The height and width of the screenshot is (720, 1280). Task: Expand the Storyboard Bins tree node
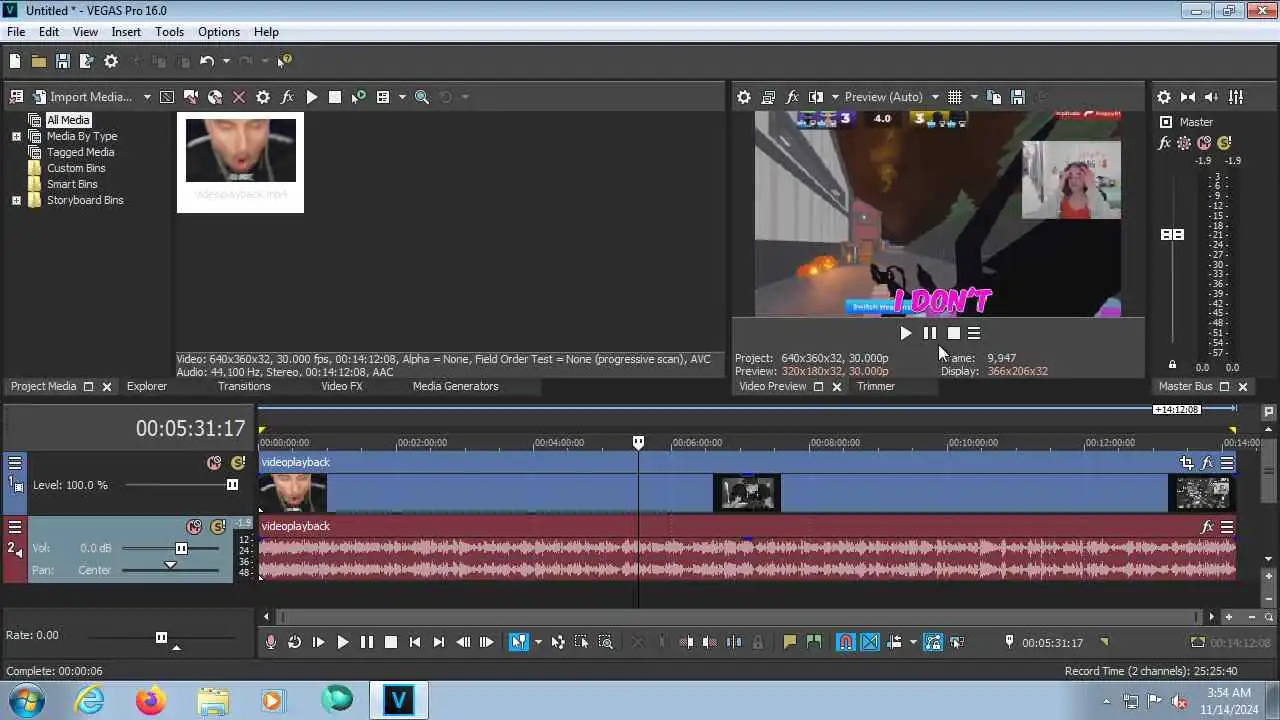coord(16,200)
